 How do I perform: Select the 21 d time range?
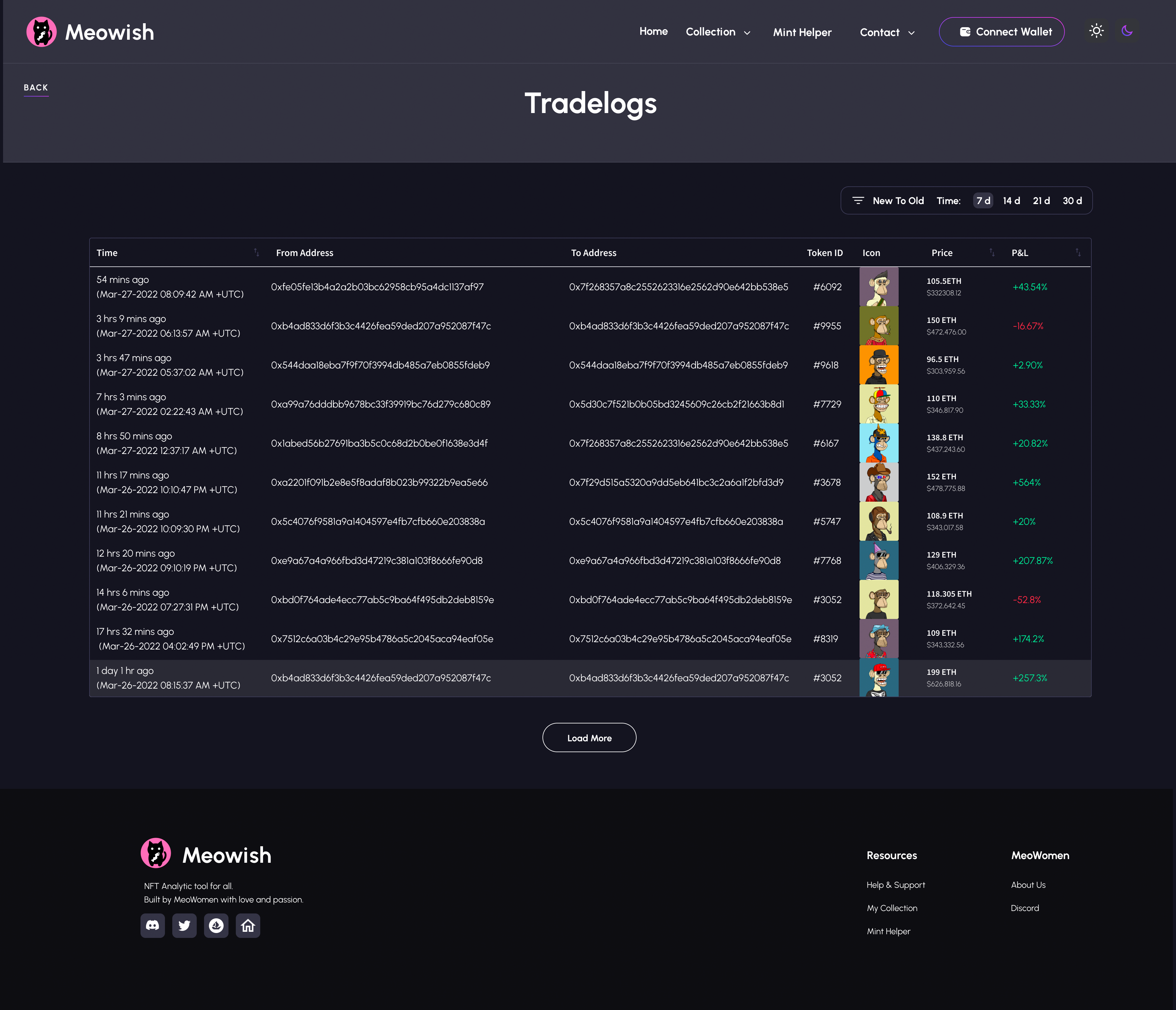tap(1041, 200)
